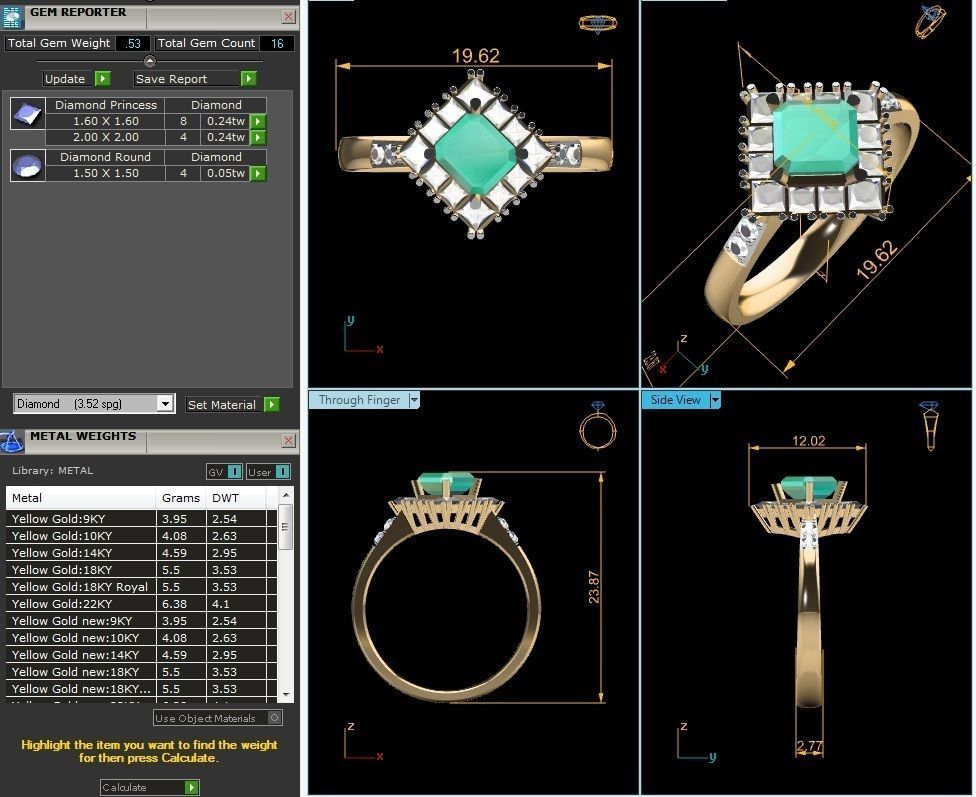Click the gem reporter slider handle
976x797 pixels.
pyautogui.click(x=149, y=60)
